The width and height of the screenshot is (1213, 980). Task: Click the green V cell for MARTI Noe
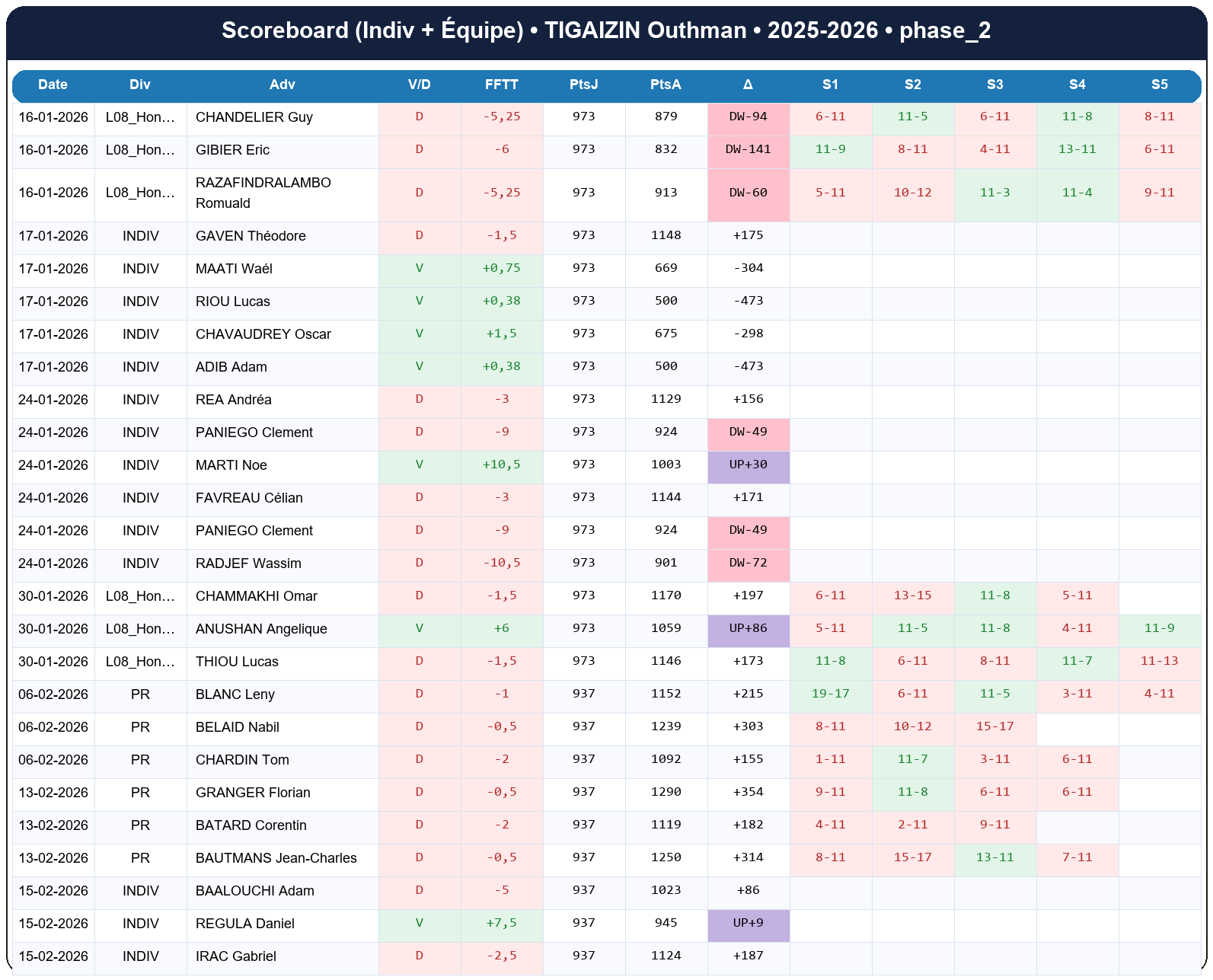(419, 465)
